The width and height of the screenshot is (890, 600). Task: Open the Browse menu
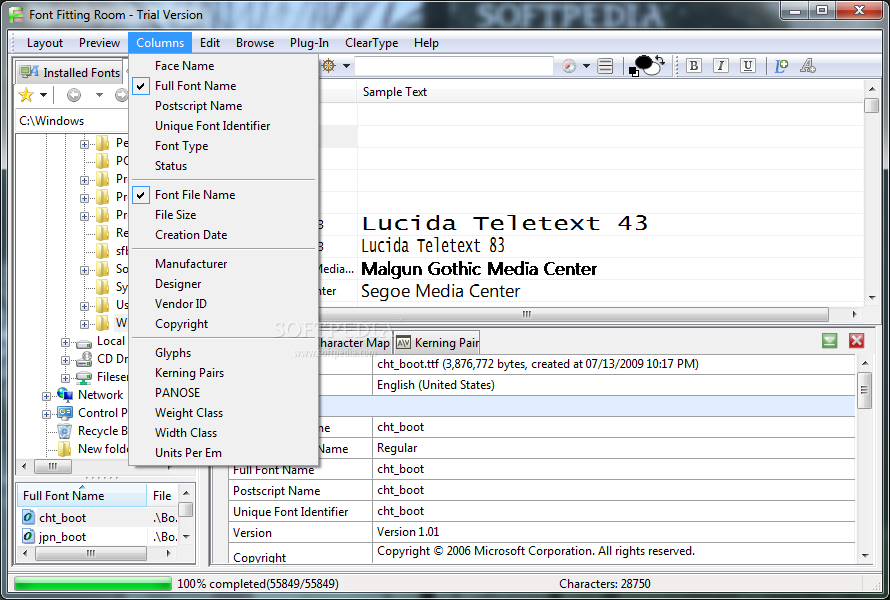pyautogui.click(x=255, y=43)
